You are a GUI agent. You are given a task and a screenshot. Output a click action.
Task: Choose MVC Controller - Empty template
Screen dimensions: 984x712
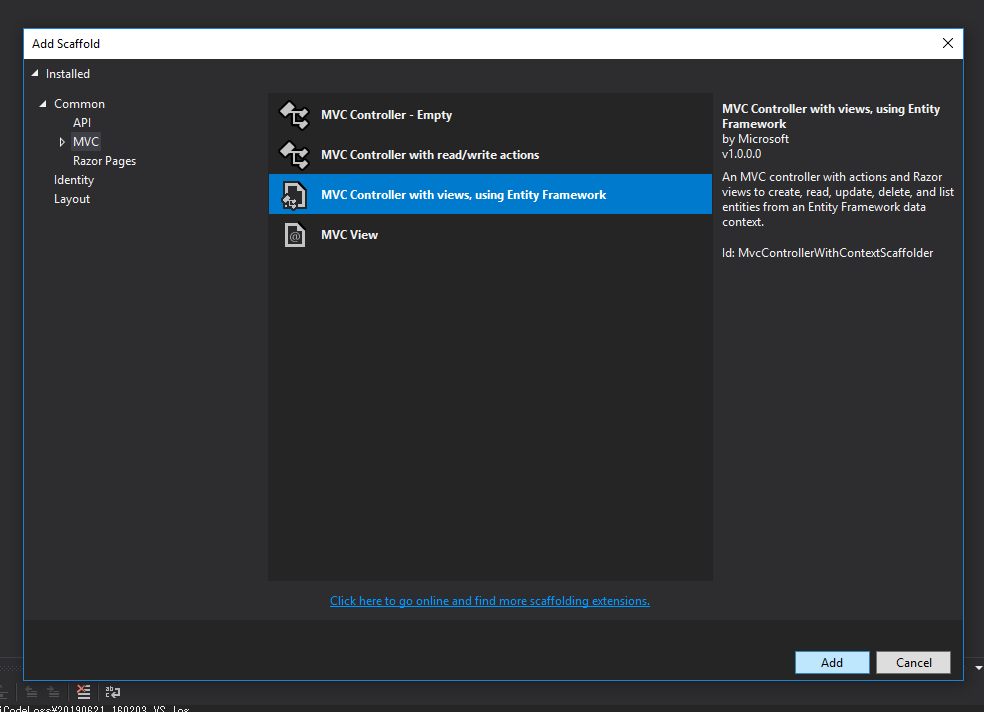click(490, 115)
